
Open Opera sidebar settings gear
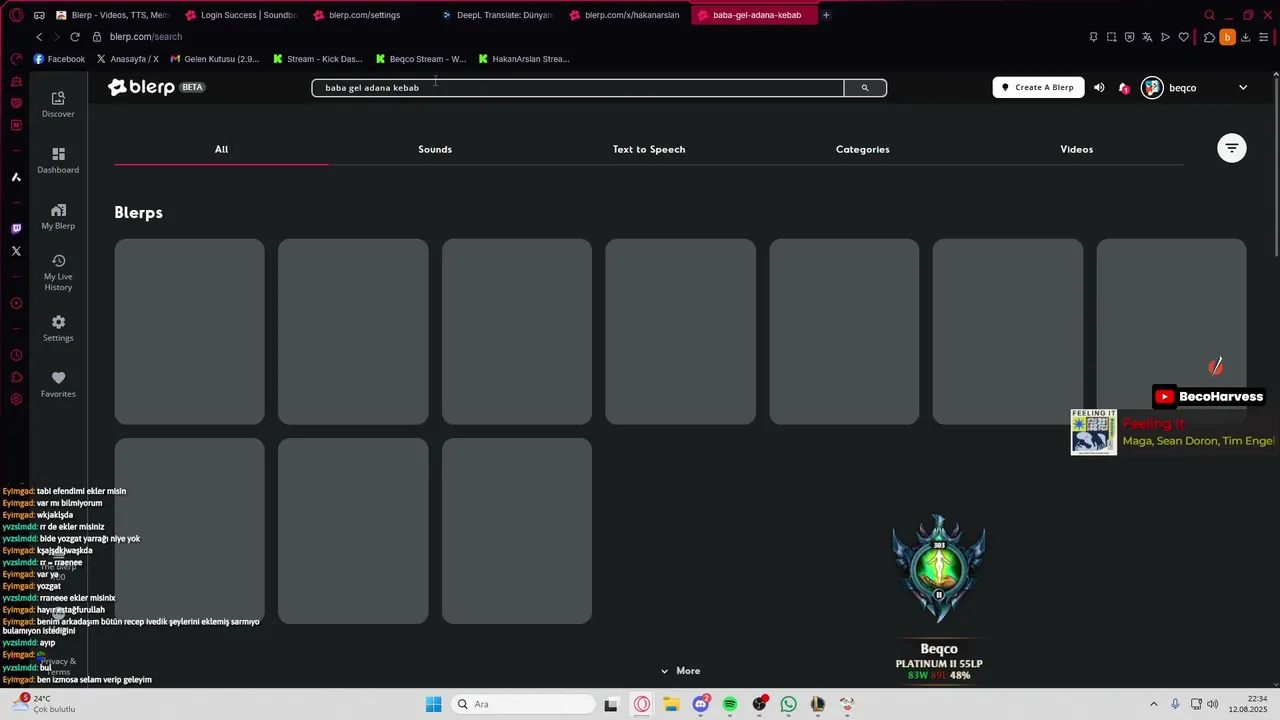[x=16, y=399]
